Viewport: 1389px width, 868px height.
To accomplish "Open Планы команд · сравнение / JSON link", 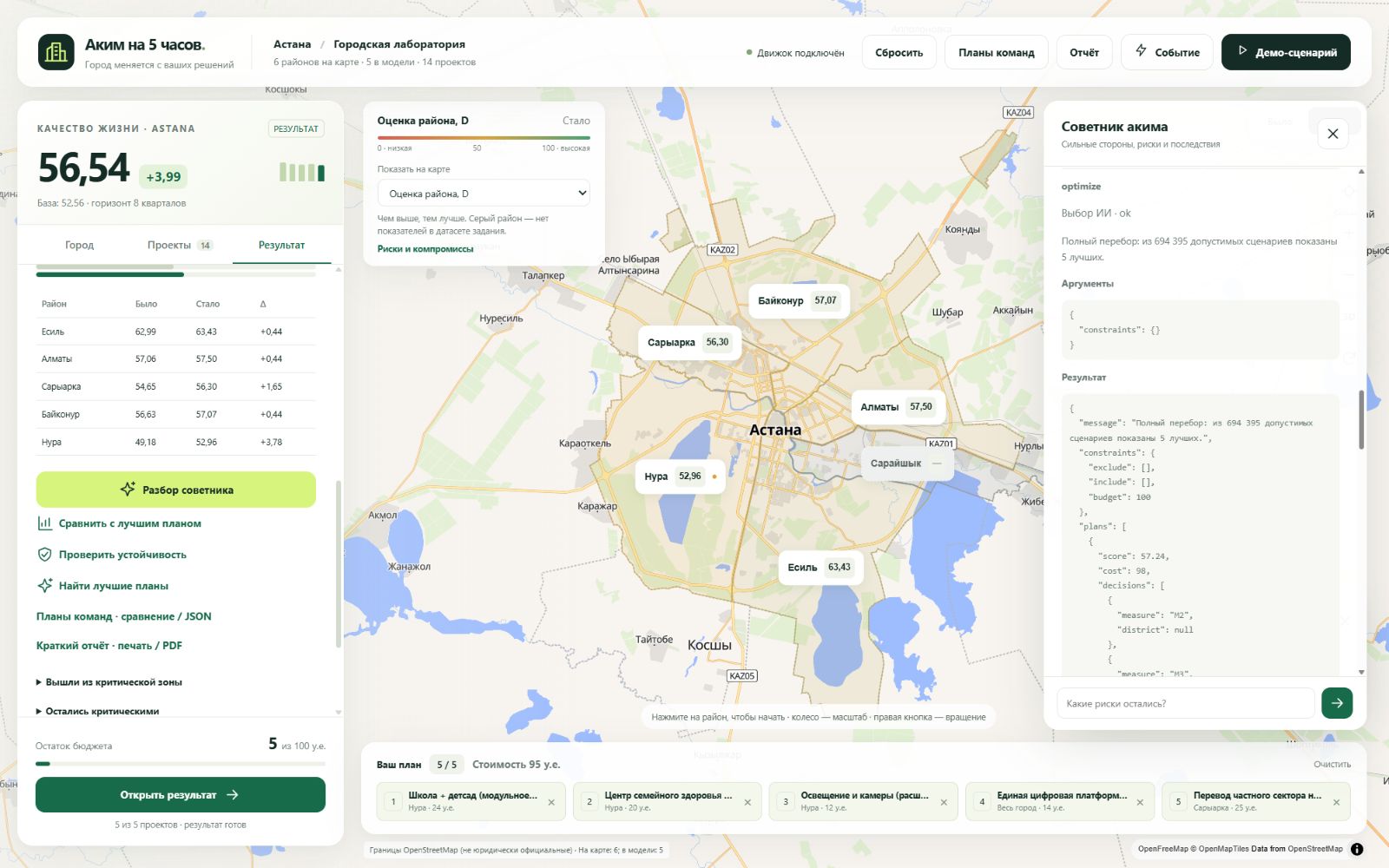I will (123, 616).
